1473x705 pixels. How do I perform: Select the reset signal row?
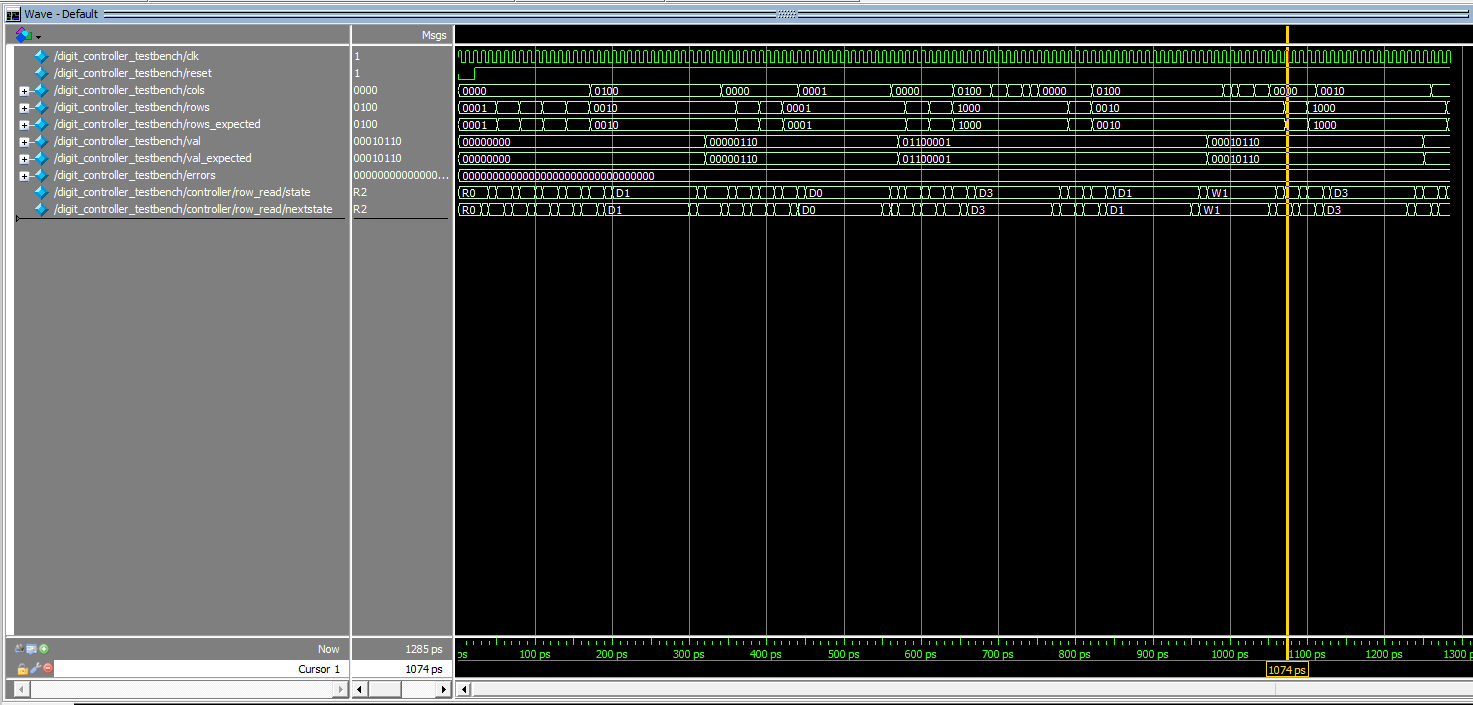point(132,73)
